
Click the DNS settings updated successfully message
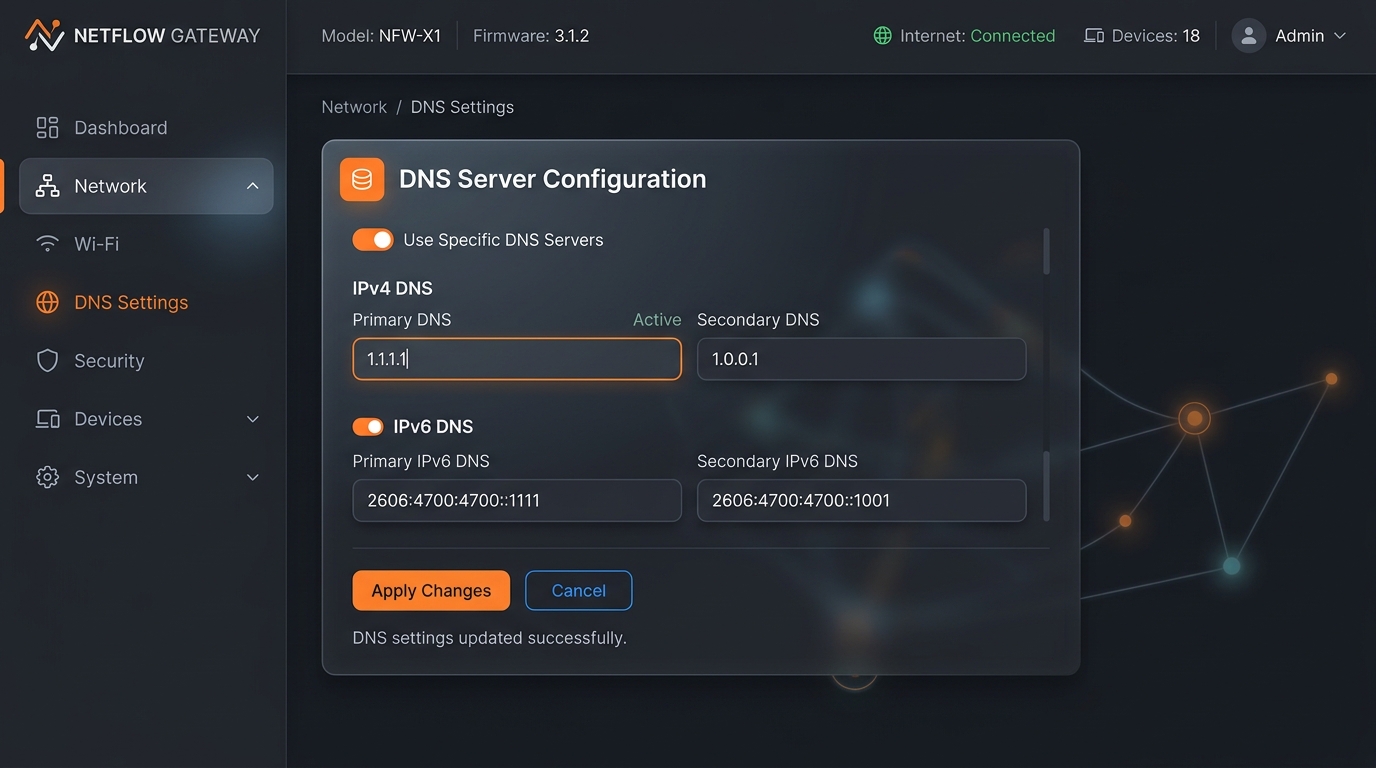pos(490,638)
